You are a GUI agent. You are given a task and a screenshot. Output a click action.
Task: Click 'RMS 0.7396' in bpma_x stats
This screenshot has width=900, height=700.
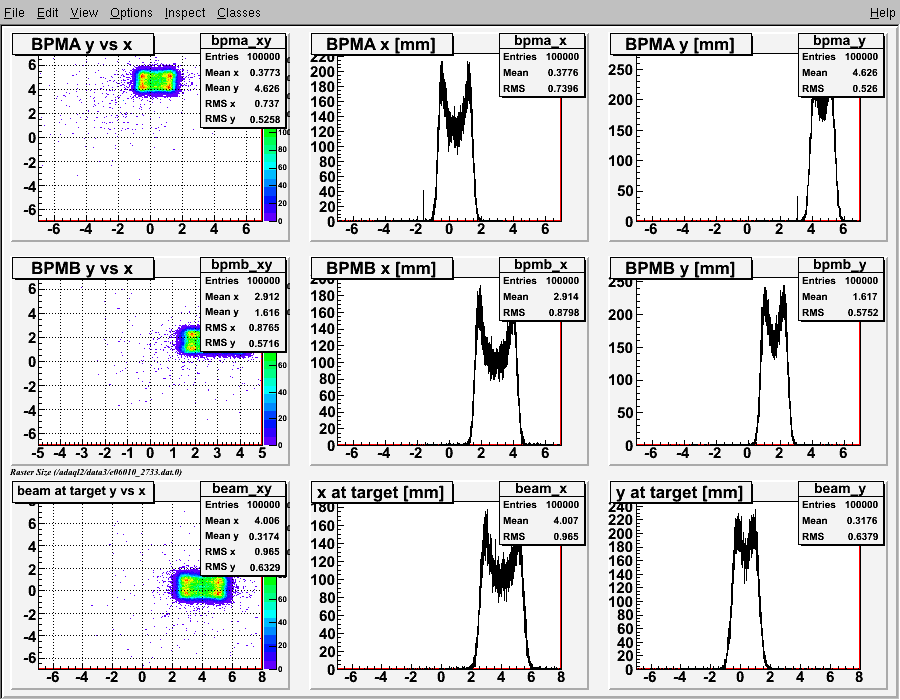click(x=542, y=88)
